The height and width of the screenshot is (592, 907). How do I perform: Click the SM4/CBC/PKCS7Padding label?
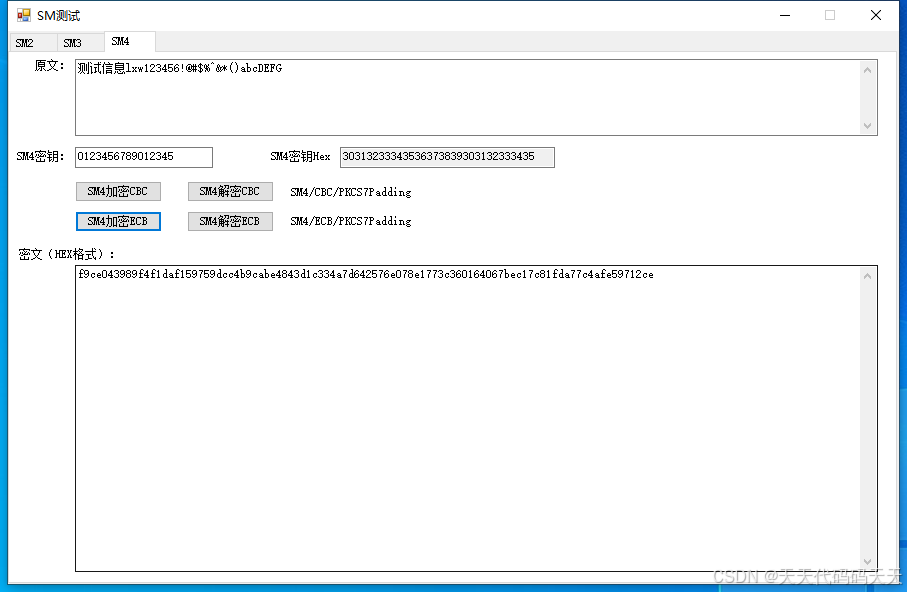coord(351,192)
